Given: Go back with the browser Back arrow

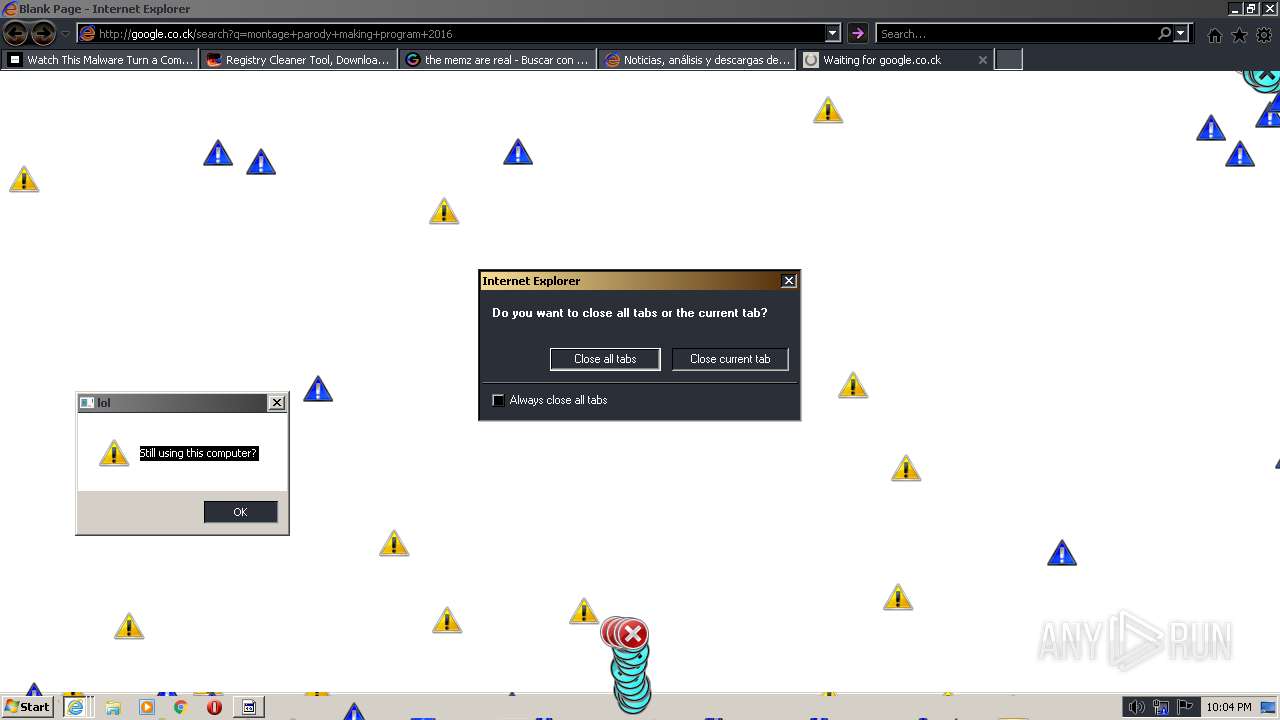Looking at the screenshot, I should click(15, 34).
